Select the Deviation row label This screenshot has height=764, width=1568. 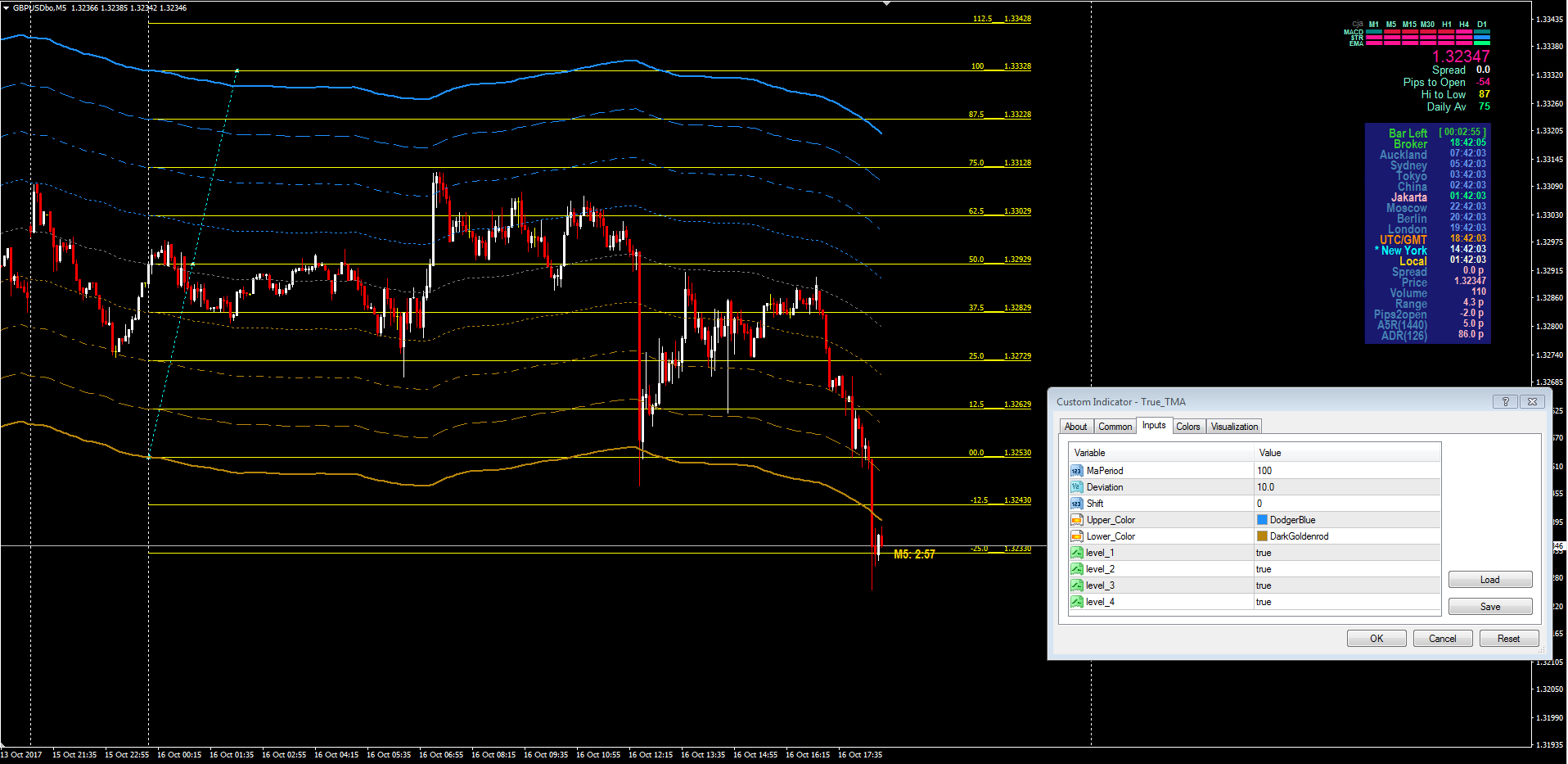(1105, 487)
